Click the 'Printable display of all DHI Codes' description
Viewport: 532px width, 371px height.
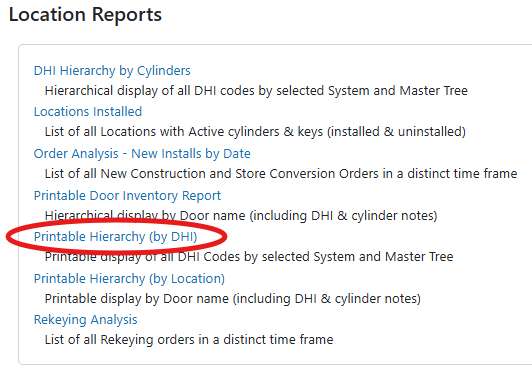click(249, 257)
